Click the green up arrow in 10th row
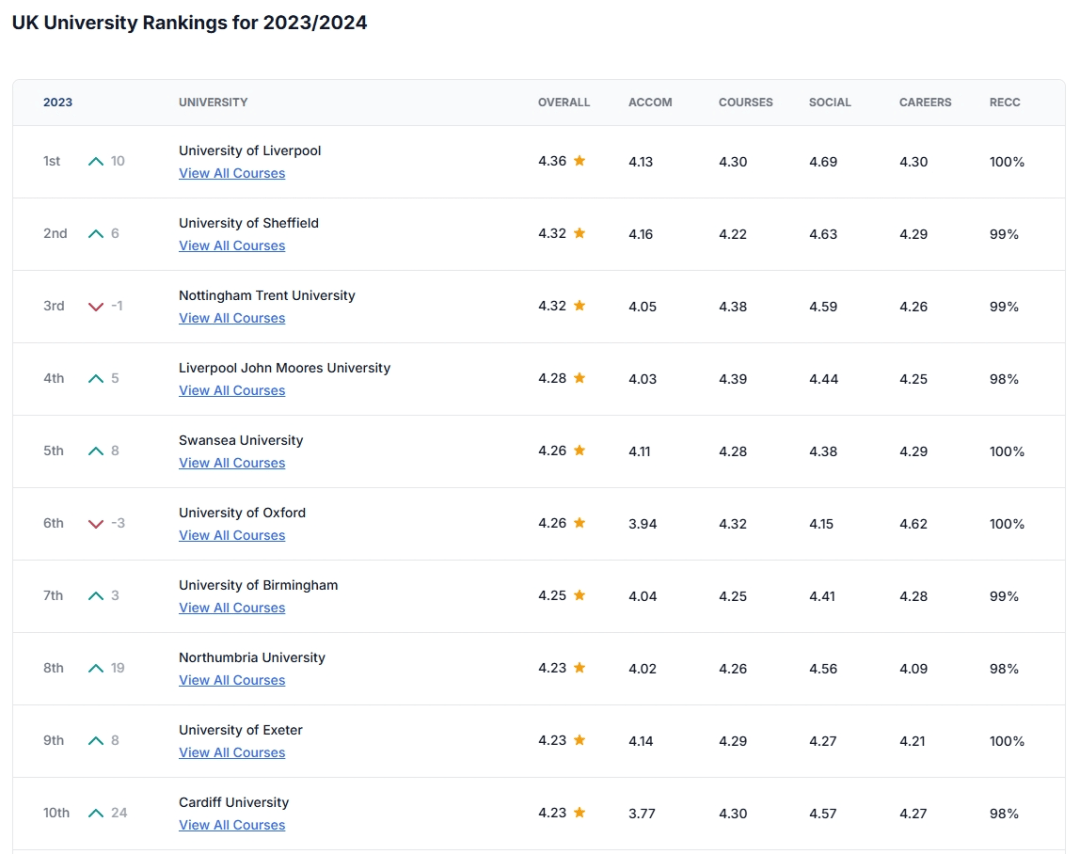 (96, 813)
